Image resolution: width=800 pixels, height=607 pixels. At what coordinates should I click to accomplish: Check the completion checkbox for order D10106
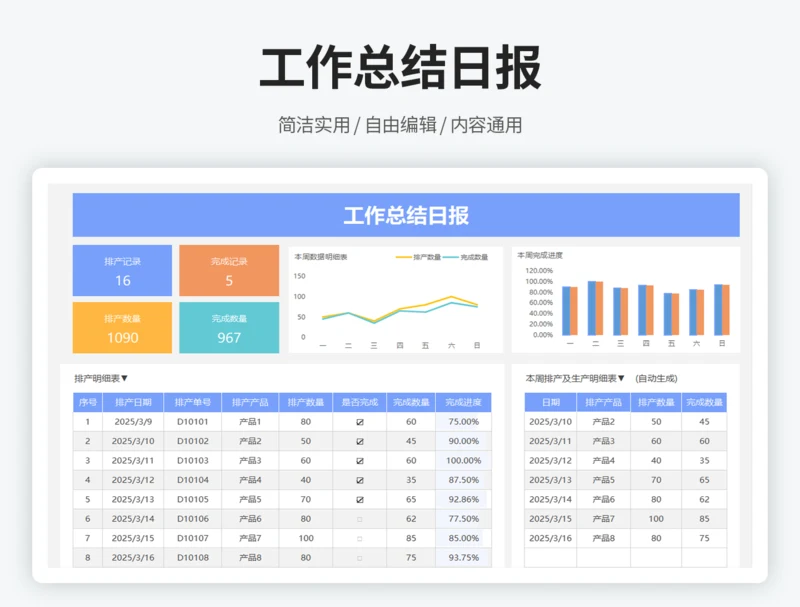360,519
